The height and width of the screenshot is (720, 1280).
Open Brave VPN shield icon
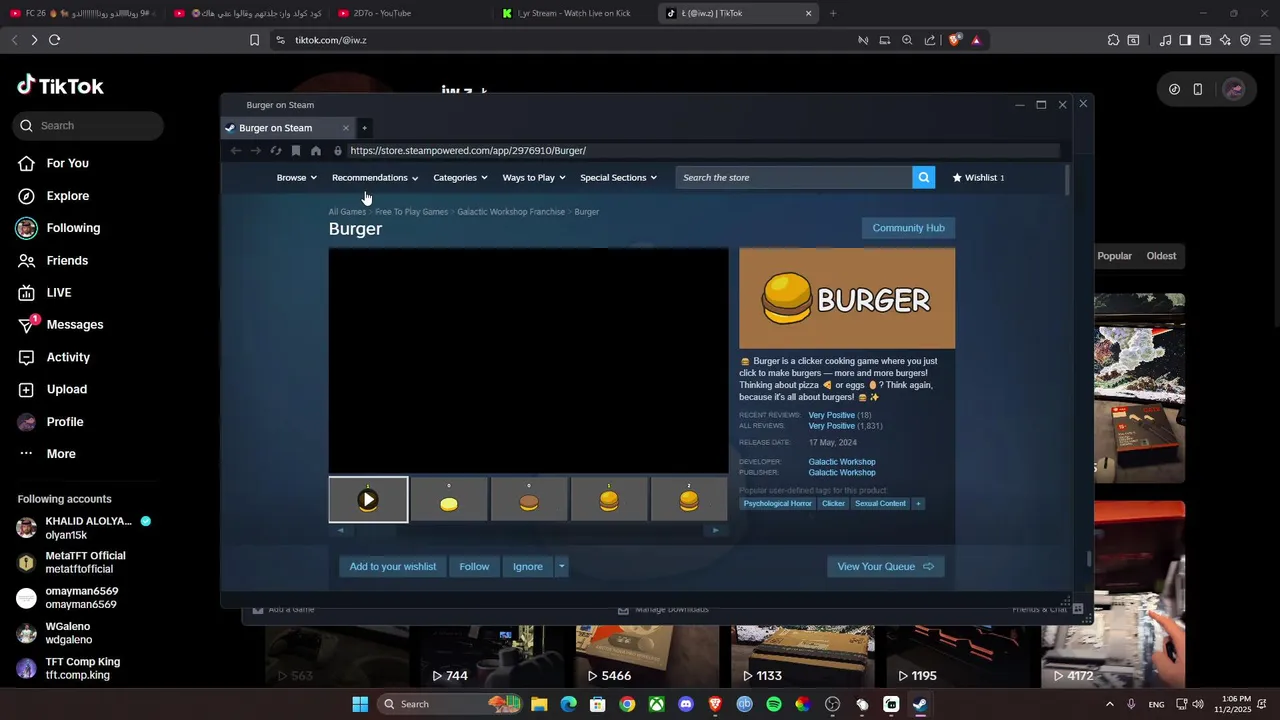pos(1245,40)
